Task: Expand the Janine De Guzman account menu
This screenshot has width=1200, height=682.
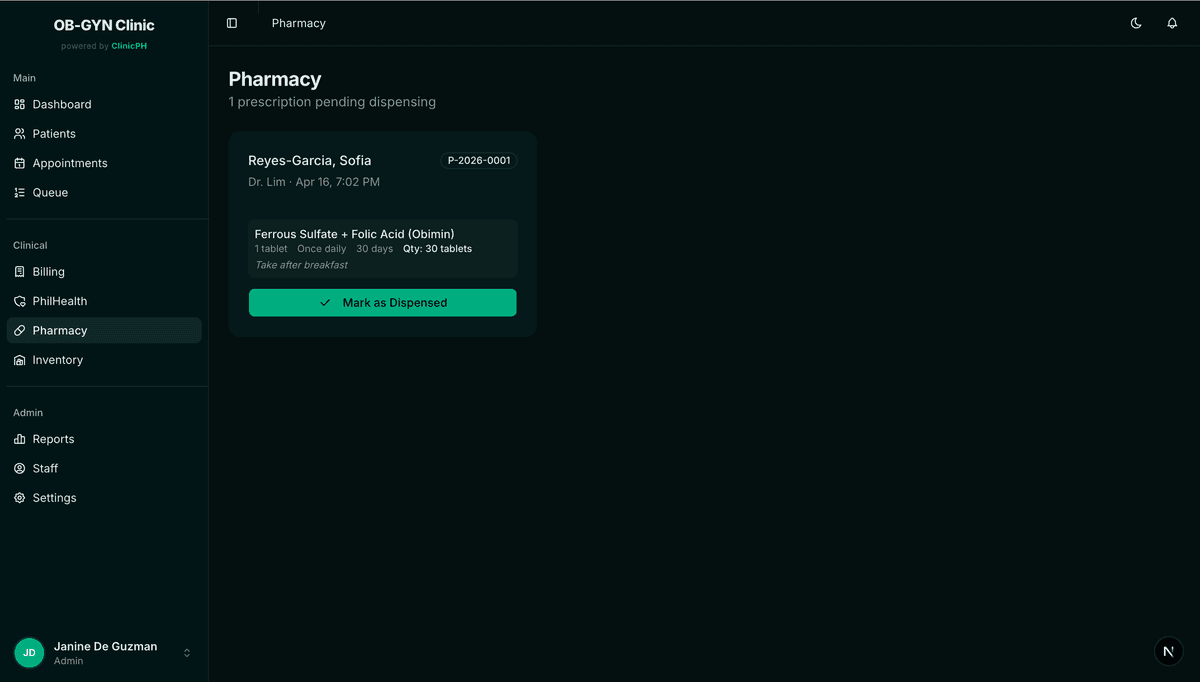Action: coord(186,653)
